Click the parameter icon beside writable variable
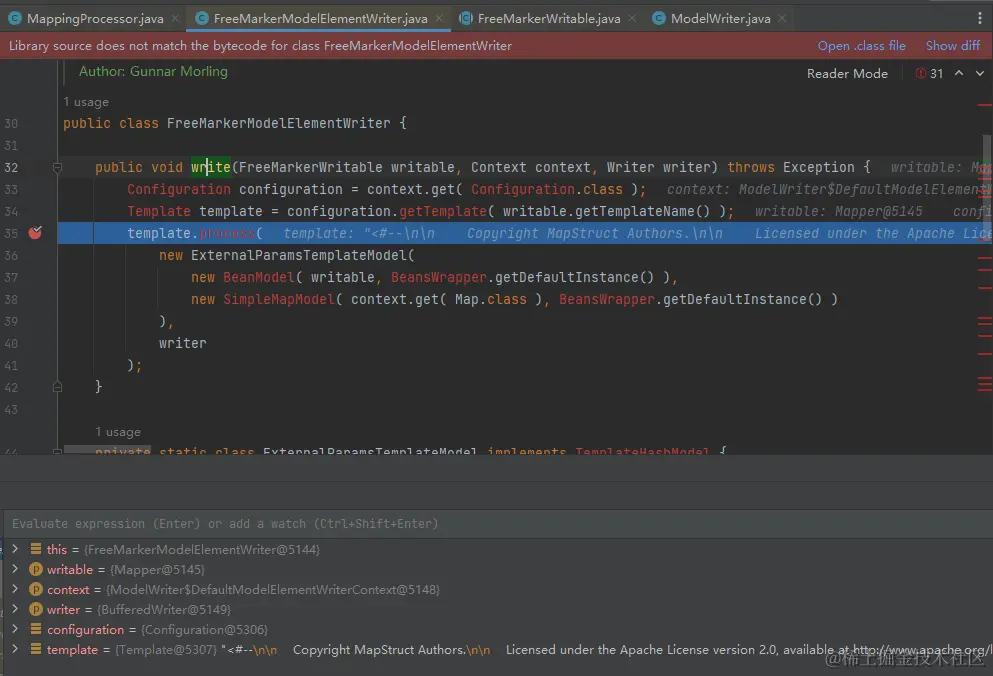The width and height of the screenshot is (993, 676). point(35,569)
